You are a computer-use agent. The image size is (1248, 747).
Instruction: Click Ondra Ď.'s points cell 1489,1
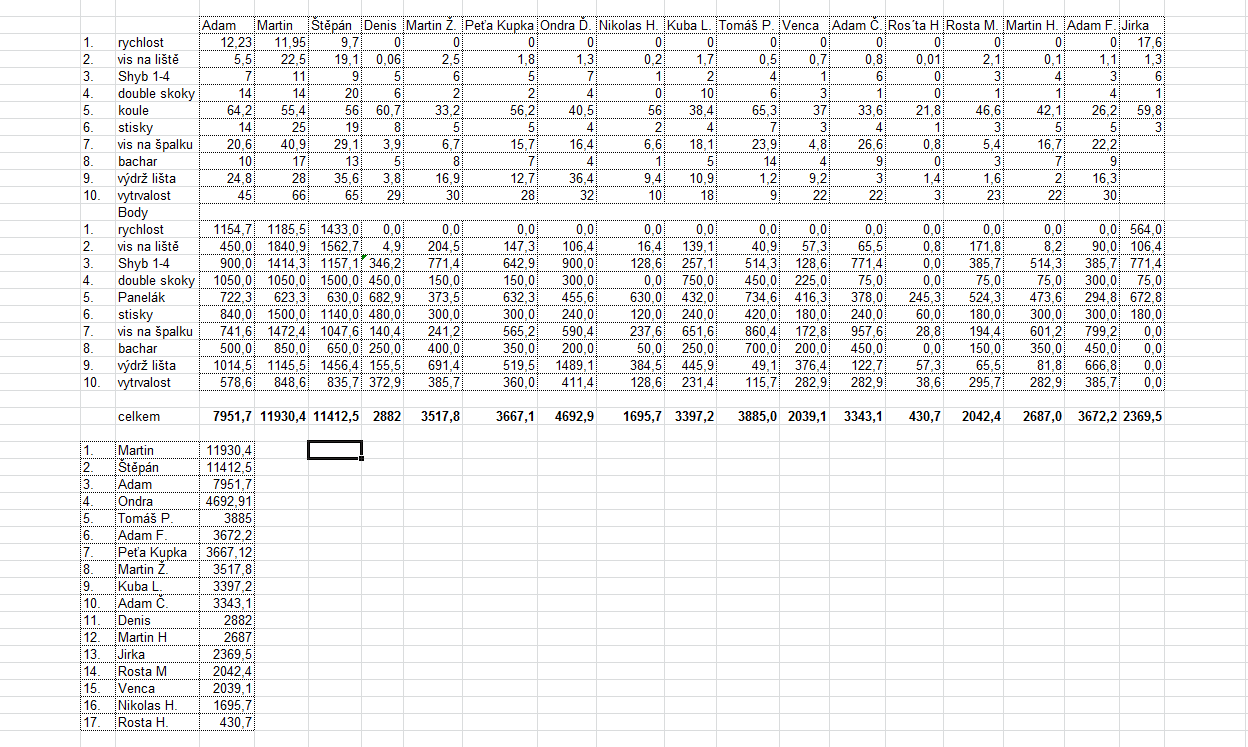(568, 365)
